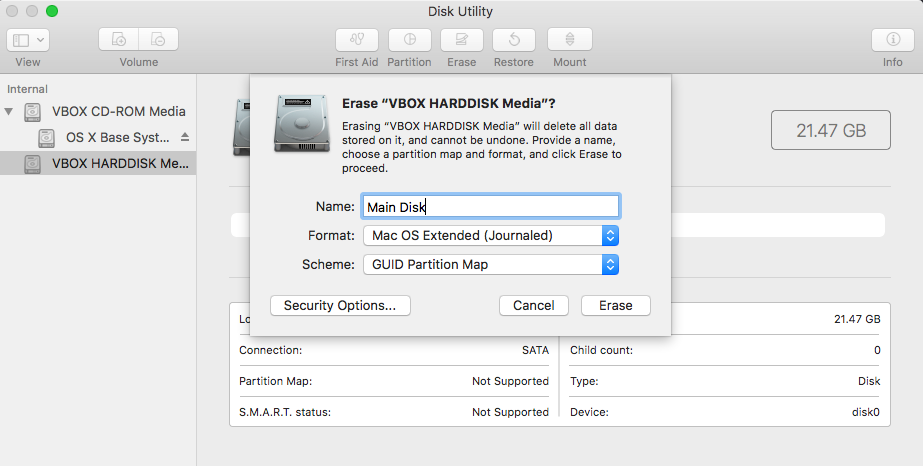This screenshot has width=923, height=466.
Task: Run First Aid from the toolbar
Action: coord(357,39)
